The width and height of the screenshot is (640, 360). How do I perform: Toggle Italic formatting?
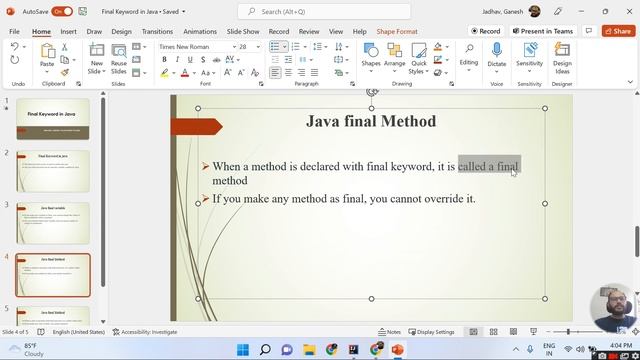point(177,60)
